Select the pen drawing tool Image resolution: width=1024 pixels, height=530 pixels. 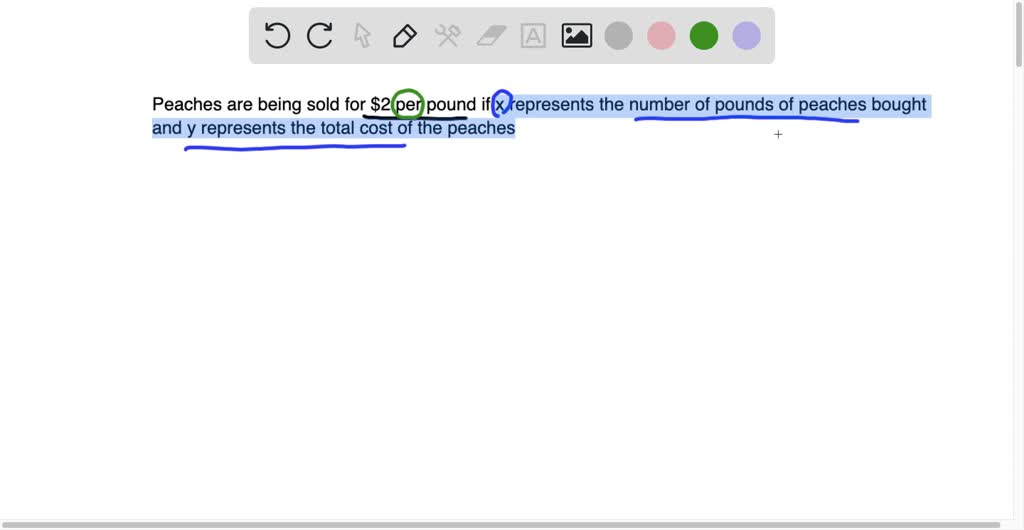pos(405,35)
